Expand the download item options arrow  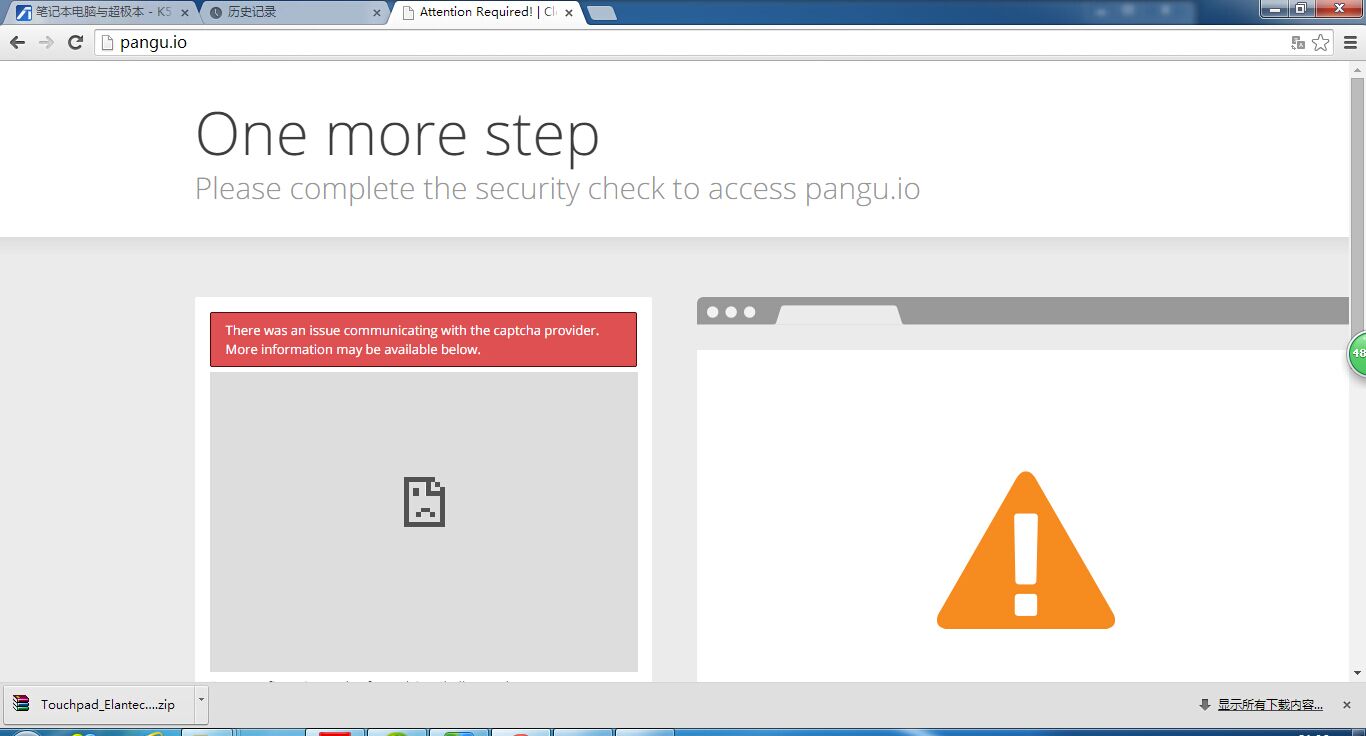(201, 704)
